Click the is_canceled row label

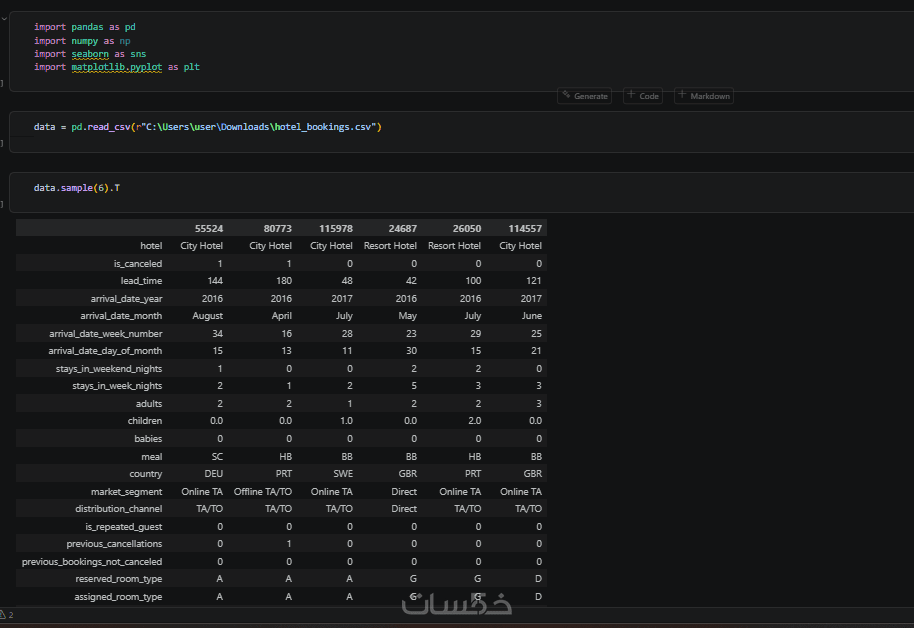click(x=138, y=263)
